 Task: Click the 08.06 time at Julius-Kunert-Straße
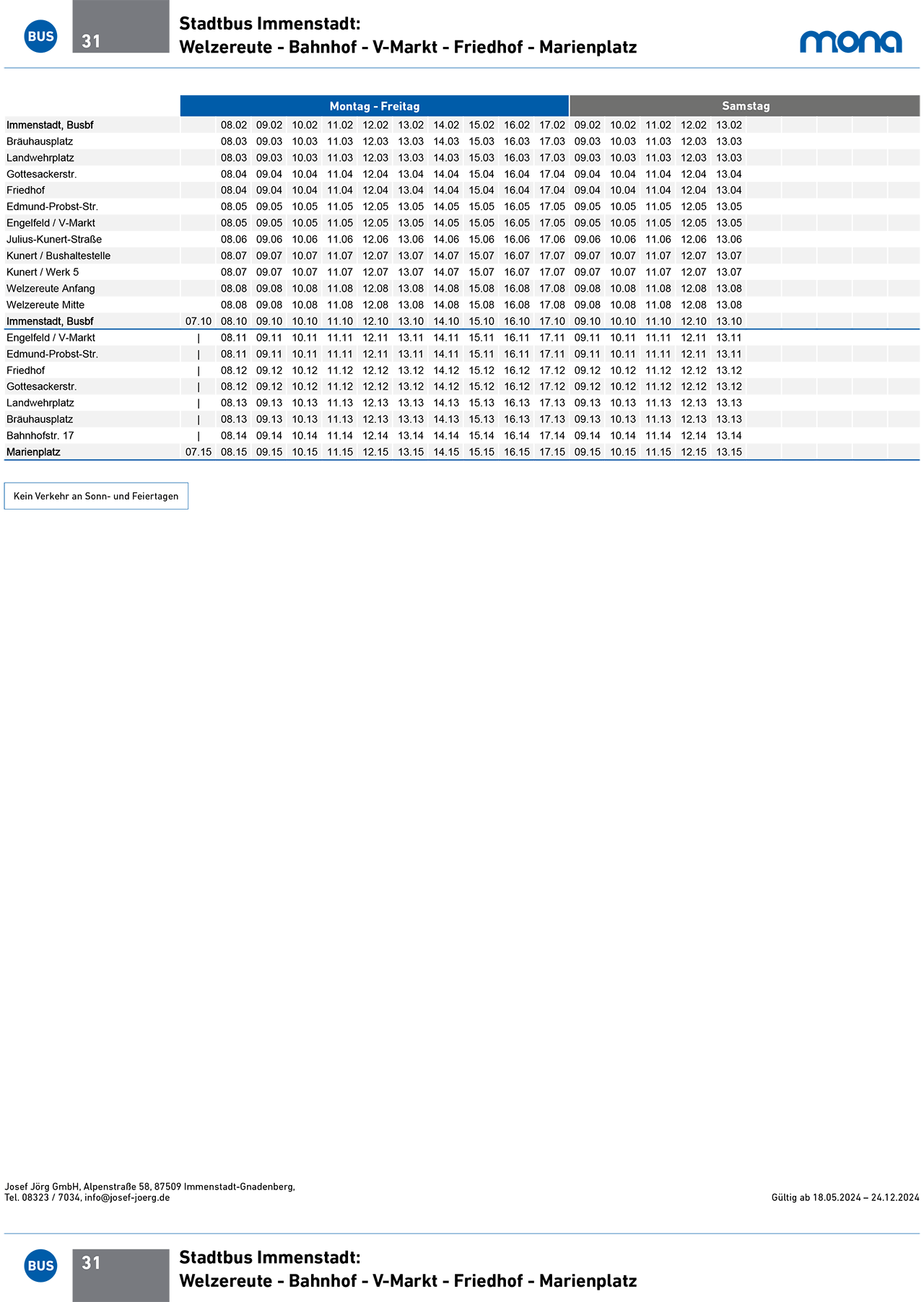click(234, 240)
